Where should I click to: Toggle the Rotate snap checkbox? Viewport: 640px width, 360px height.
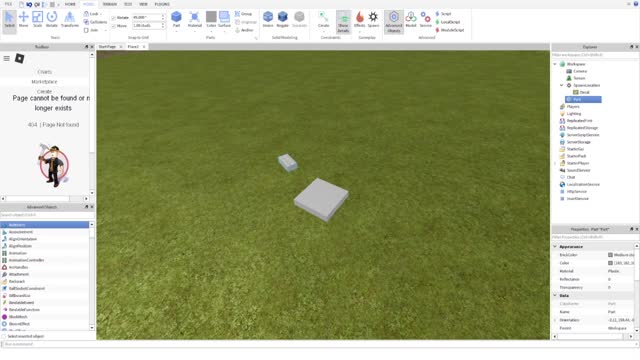113,18
